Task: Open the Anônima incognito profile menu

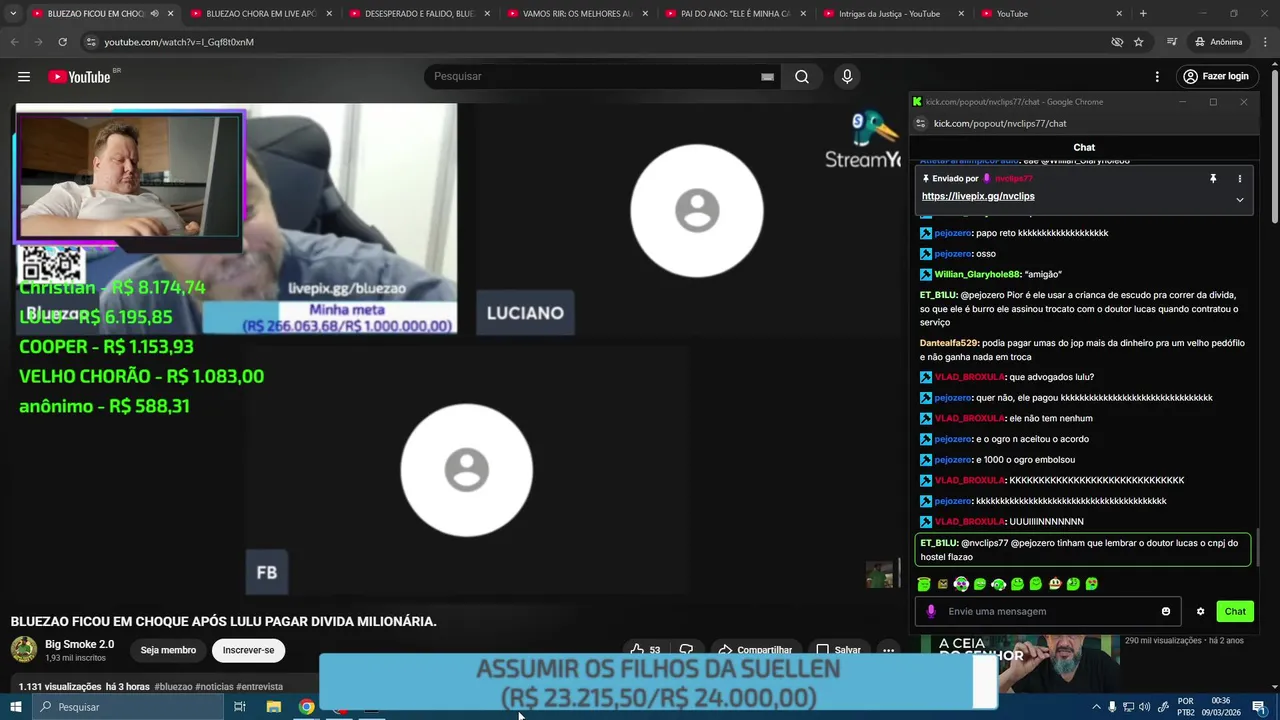Action: point(1219,42)
